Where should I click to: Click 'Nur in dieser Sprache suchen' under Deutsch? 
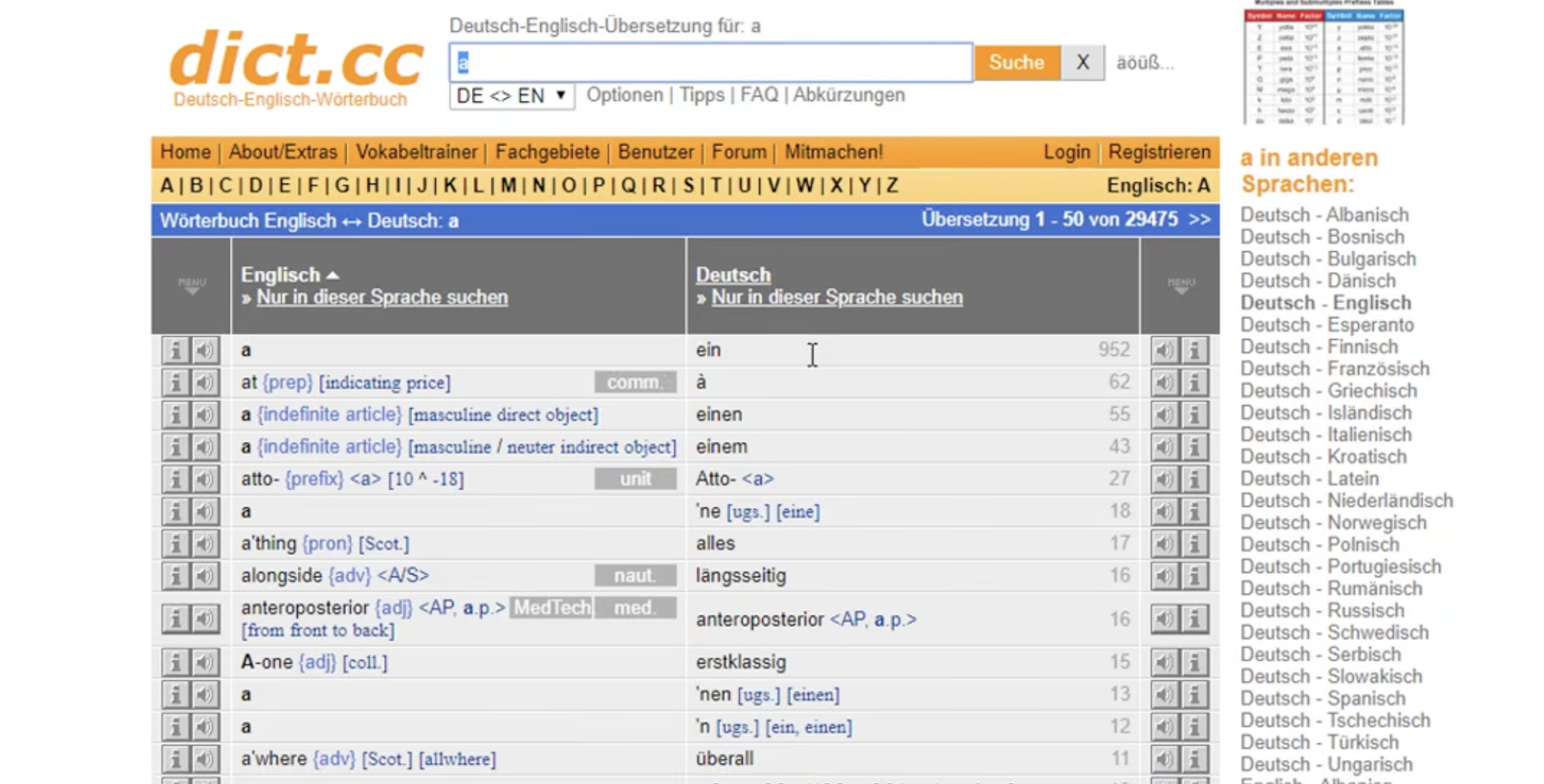point(837,297)
